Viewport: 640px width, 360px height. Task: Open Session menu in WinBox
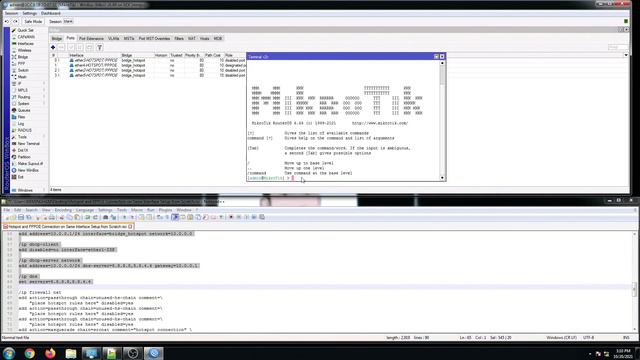point(11,13)
